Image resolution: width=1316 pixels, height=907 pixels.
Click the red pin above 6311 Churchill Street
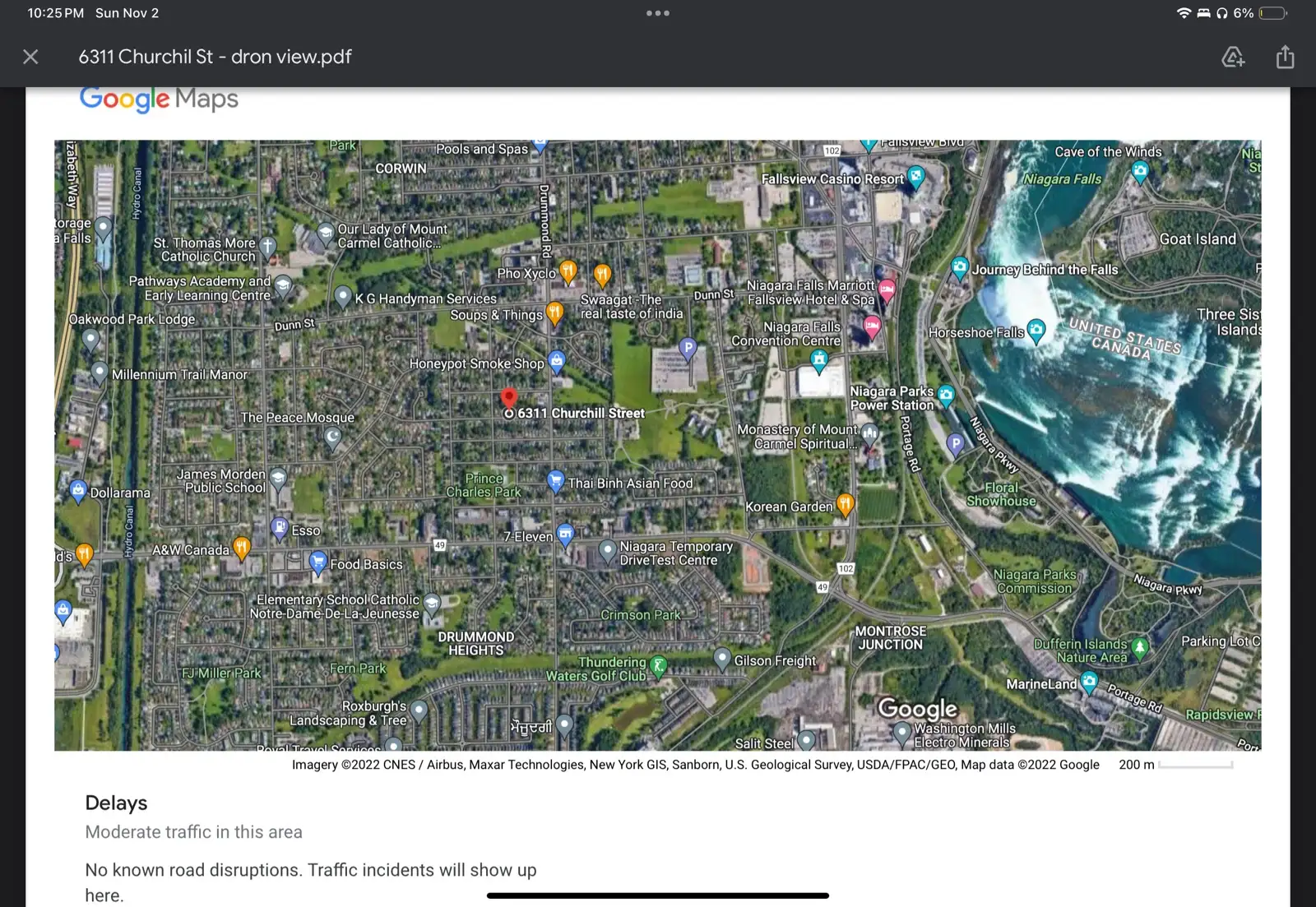coord(509,398)
